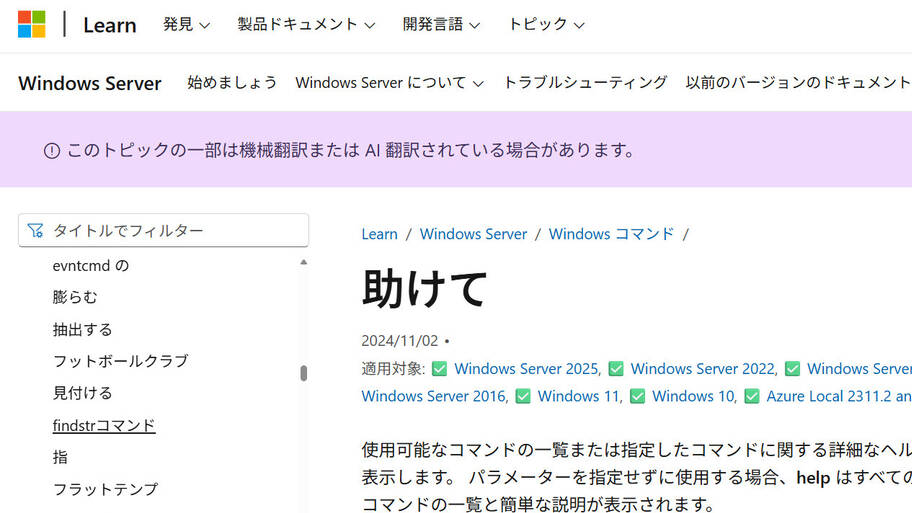Viewport: 912px width, 513px height.
Task: Open Windows コマンド breadcrumb link
Action: [x=611, y=234]
